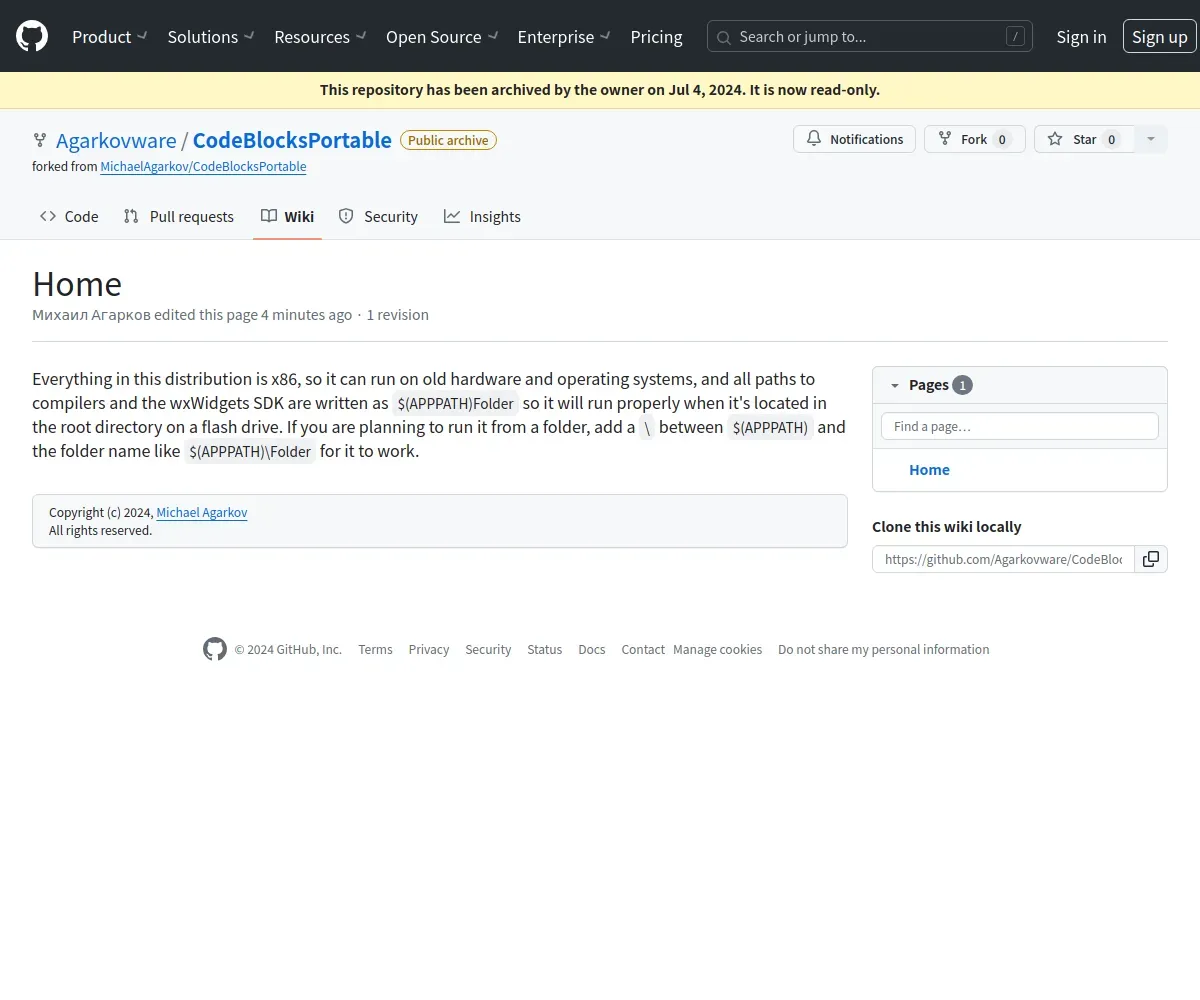Open the Enterprise menu
The height and width of the screenshot is (1000, 1200).
(565, 36)
